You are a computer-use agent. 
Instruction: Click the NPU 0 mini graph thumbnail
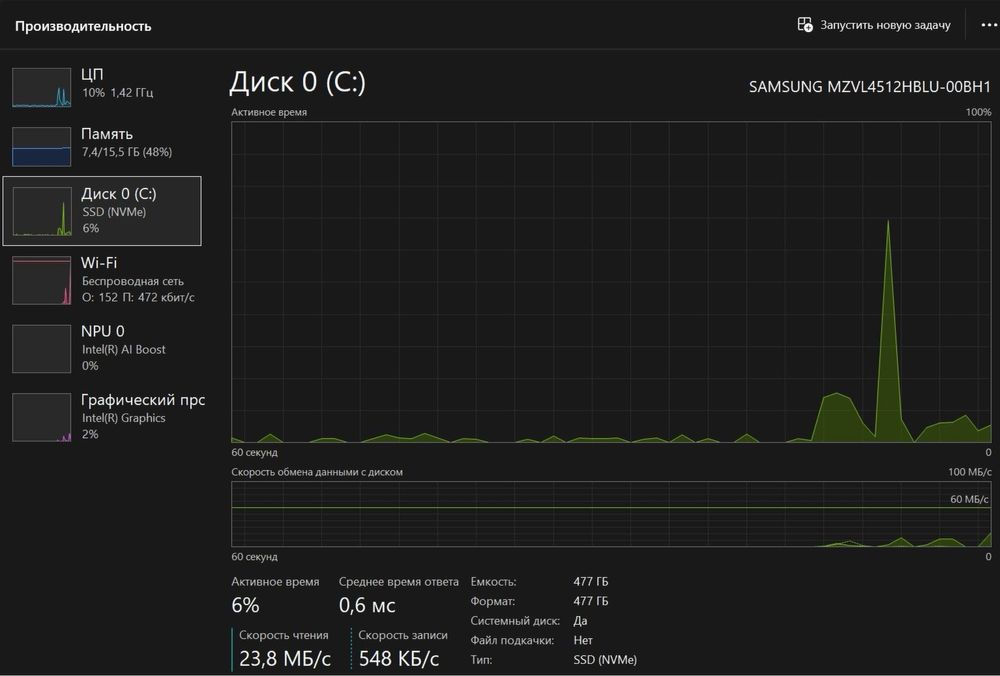pos(41,349)
